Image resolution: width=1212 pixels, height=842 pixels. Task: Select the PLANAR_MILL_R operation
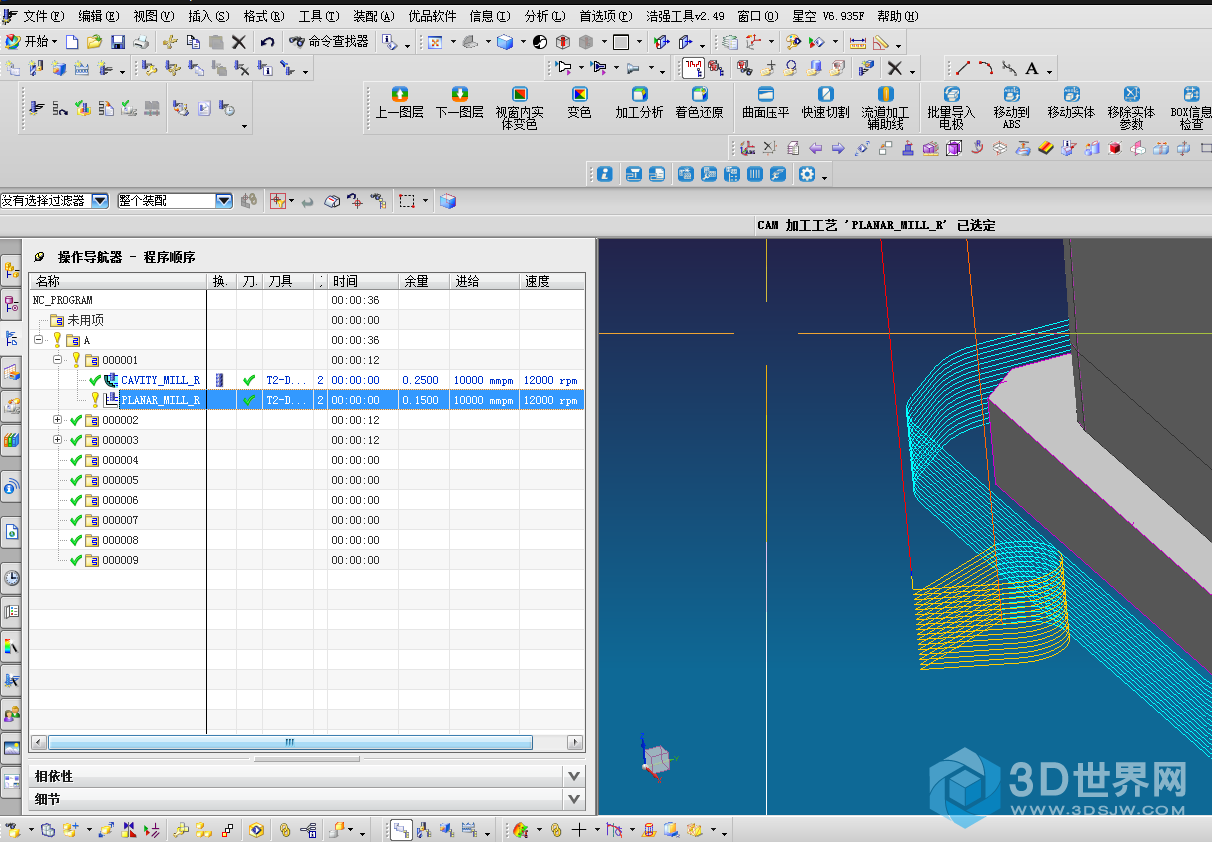[160, 400]
